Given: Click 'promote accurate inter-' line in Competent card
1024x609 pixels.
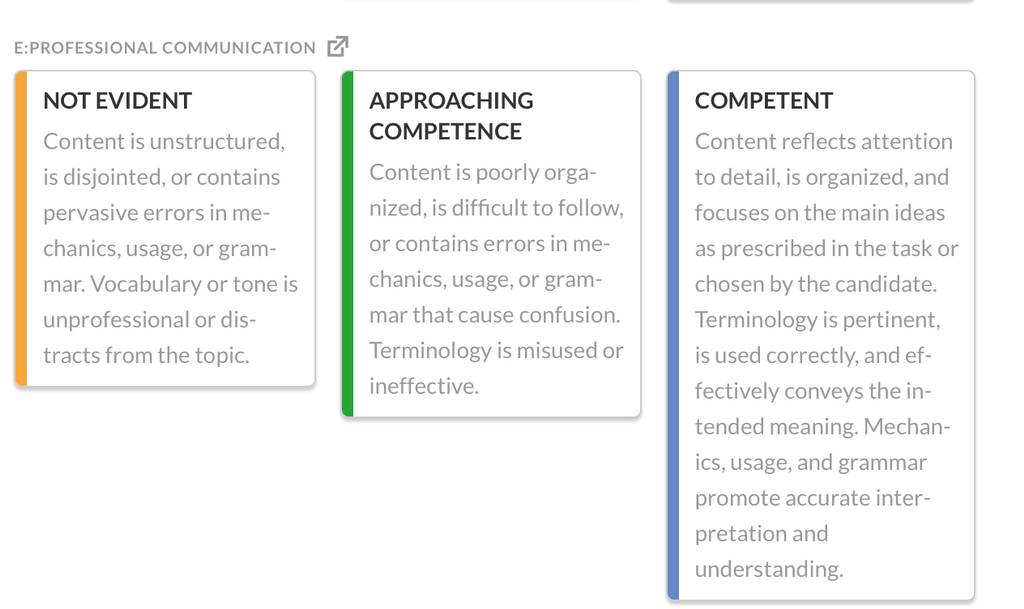Looking at the screenshot, I should pyautogui.click(x=812, y=498).
